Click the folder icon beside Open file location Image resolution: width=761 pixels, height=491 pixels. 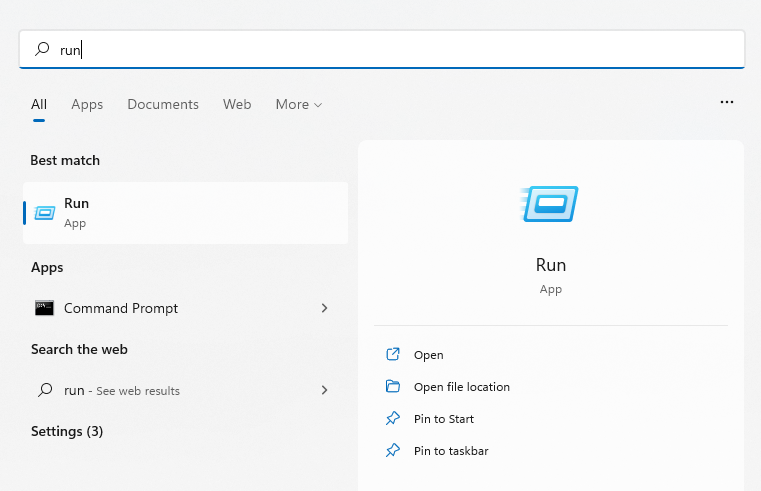[x=393, y=387]
